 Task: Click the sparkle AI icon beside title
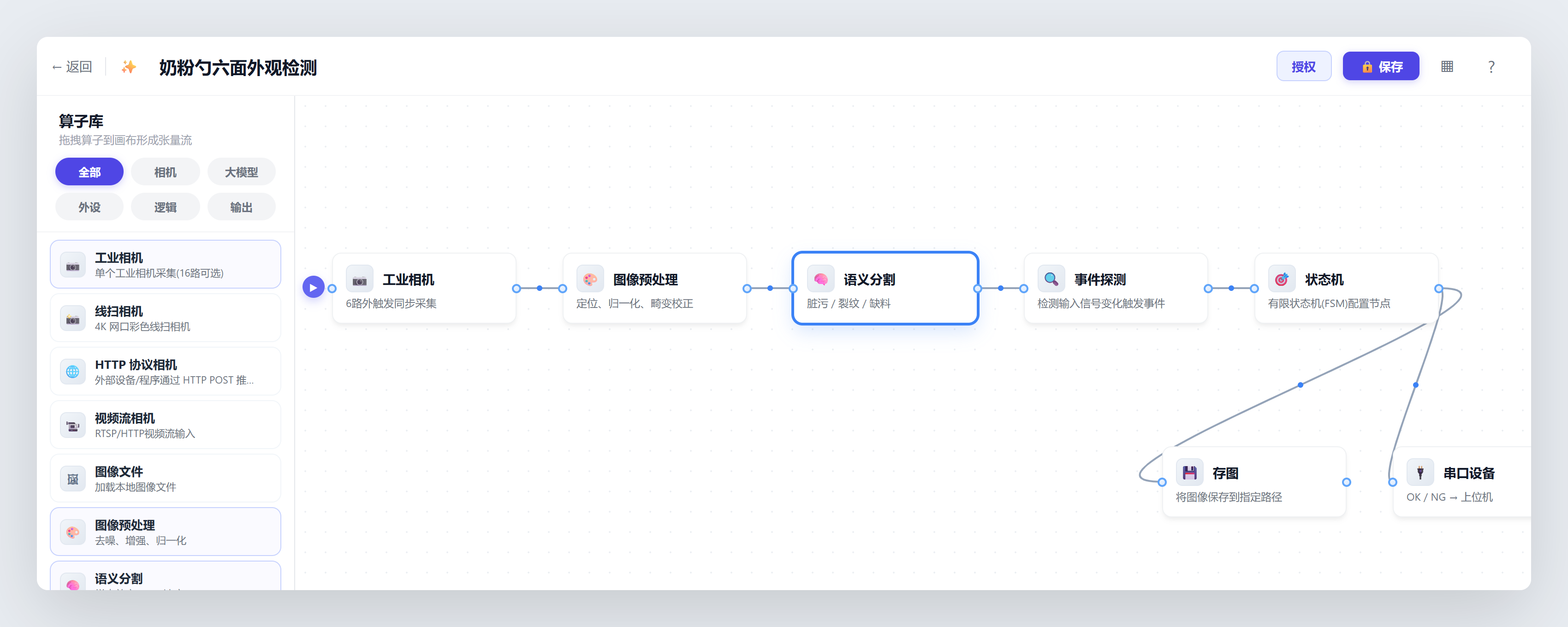pos(128,67)
